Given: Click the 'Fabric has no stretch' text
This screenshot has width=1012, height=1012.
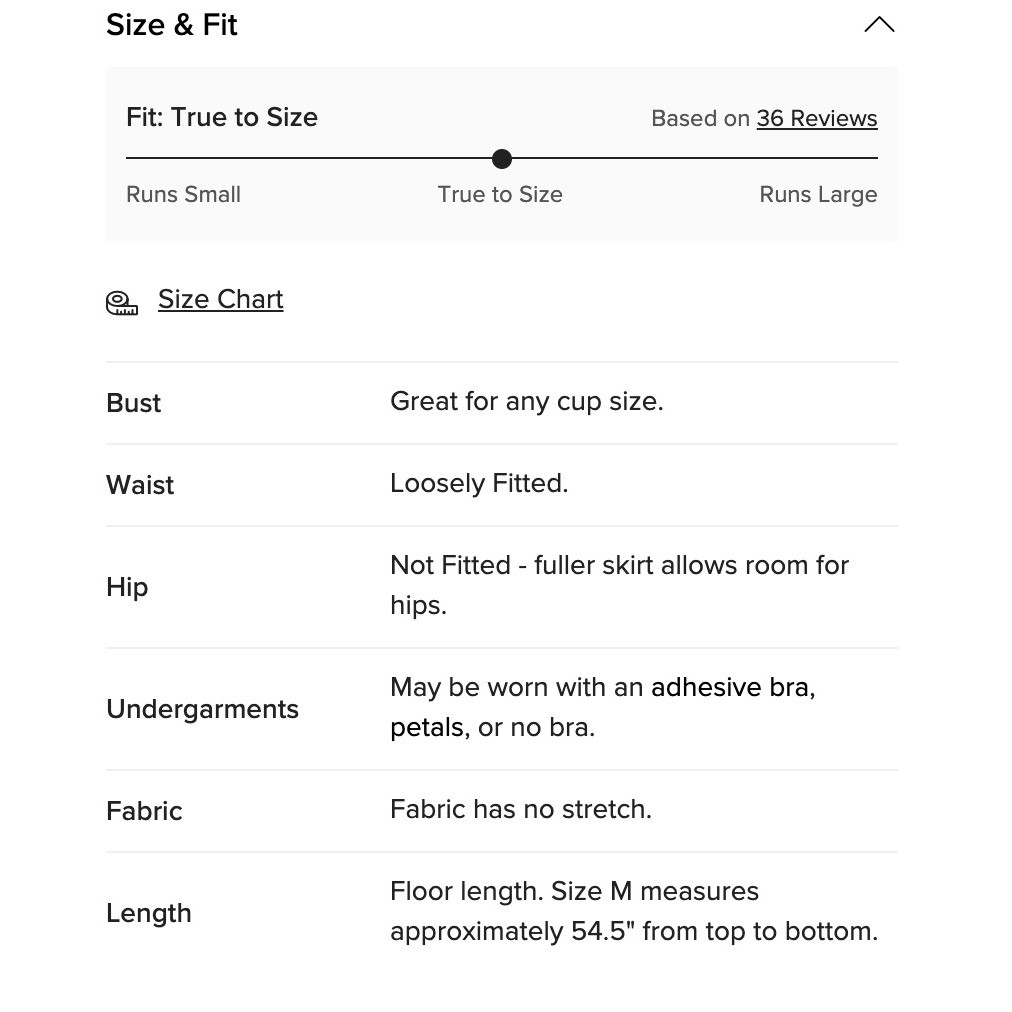Looking at the screenshot, I should tap(521, 809).
